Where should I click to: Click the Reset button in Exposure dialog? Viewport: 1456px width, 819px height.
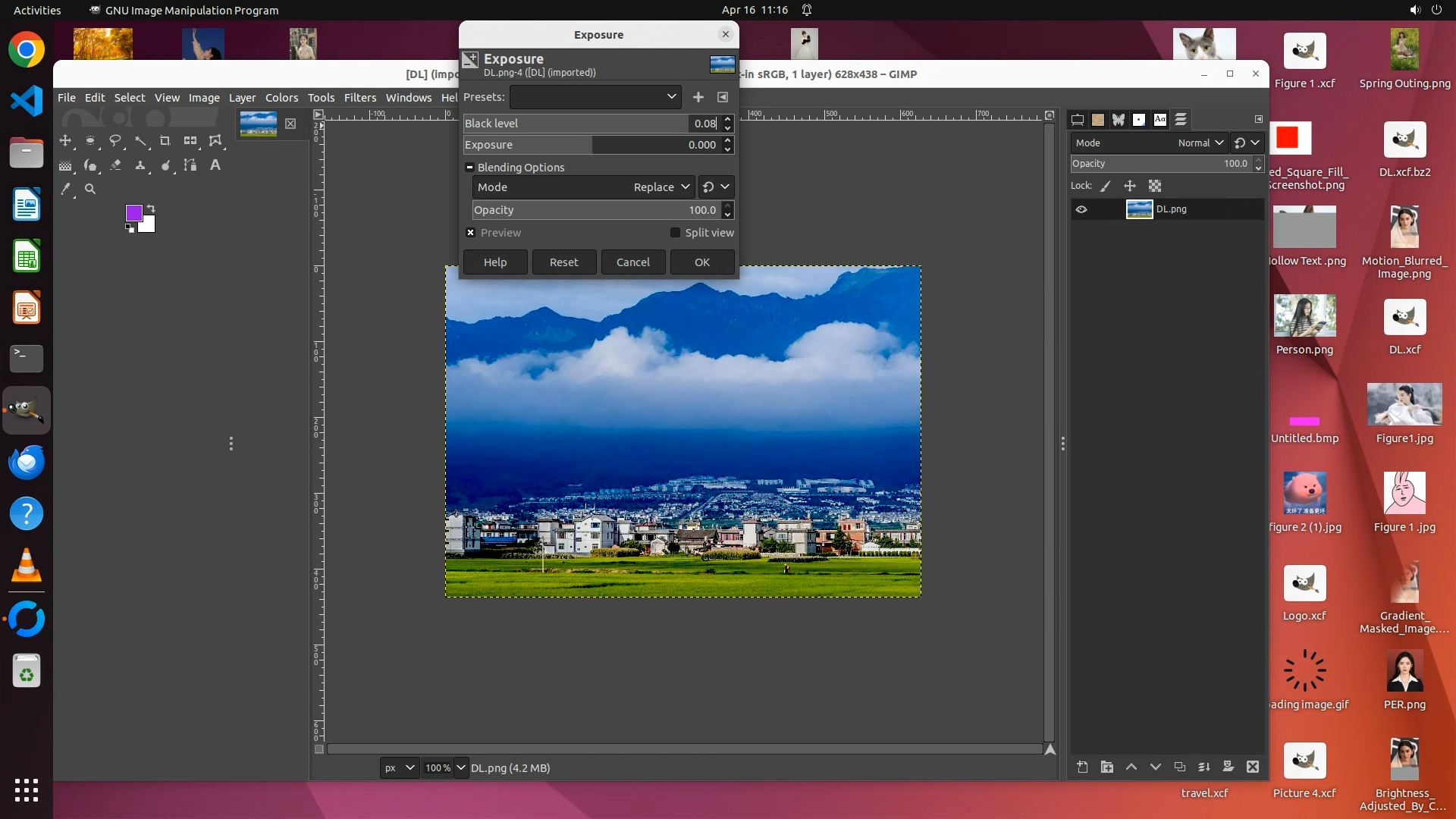(x=563, y=262)
